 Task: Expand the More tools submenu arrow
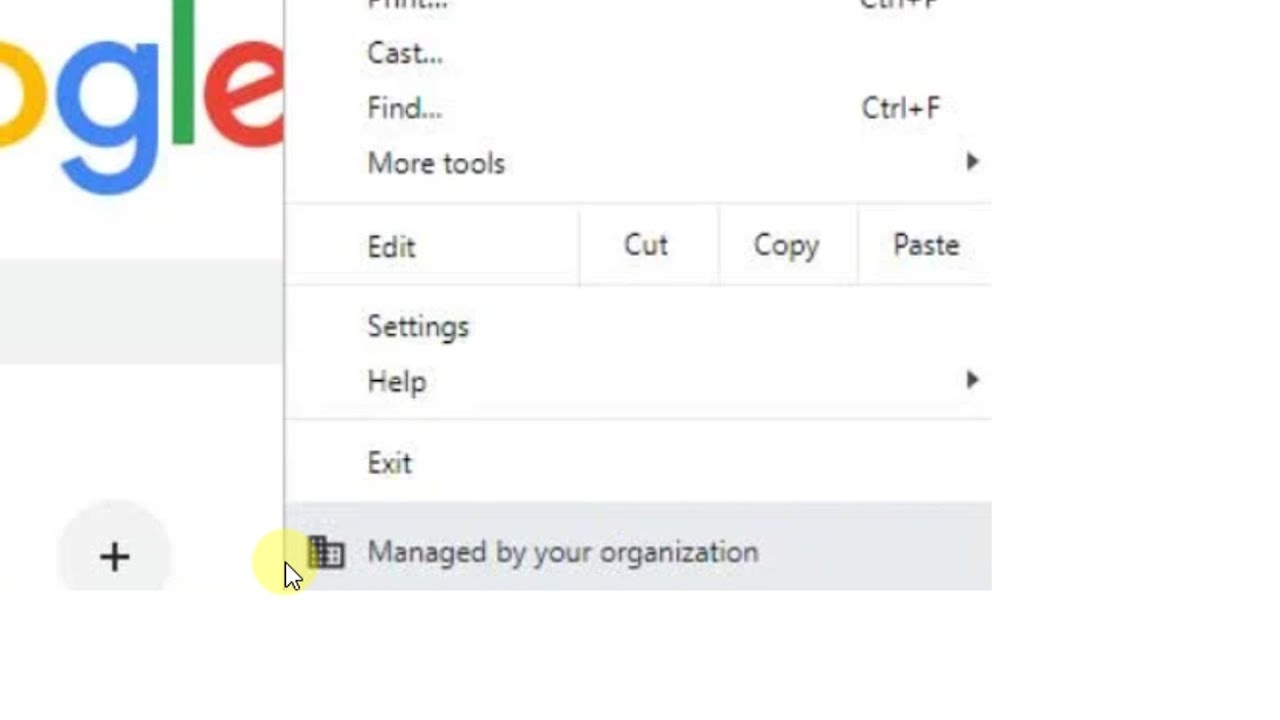tap(972, 162)
